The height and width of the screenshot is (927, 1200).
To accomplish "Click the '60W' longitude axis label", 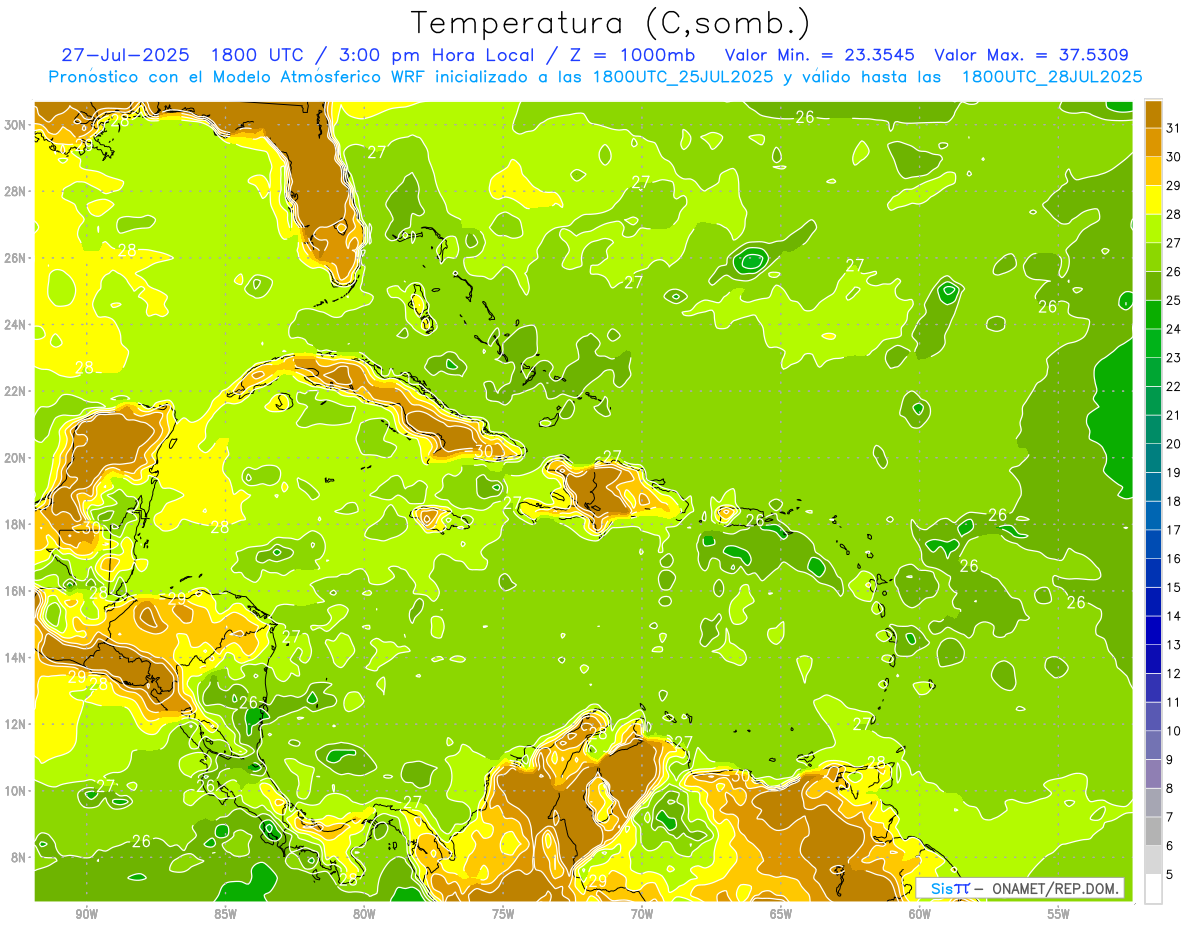I will pos(920,914).
